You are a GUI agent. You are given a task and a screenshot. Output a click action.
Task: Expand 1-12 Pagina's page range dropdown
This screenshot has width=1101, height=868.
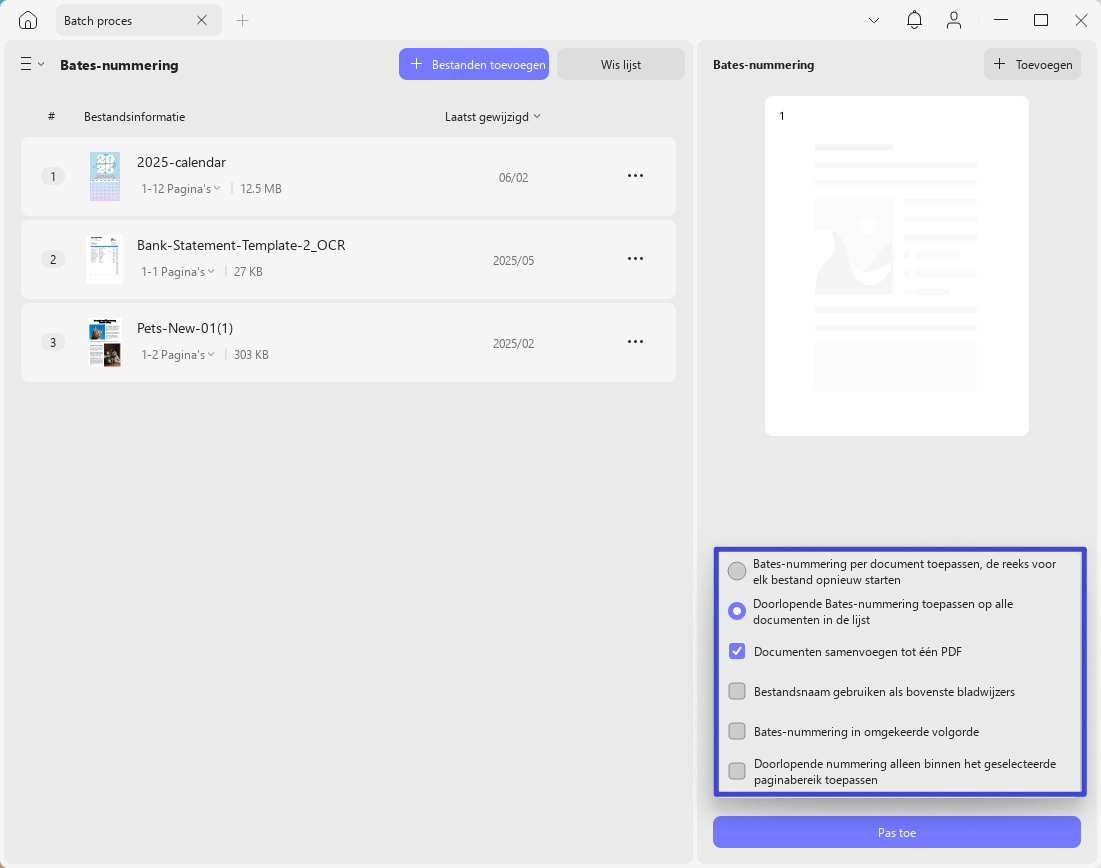(x=180, y=188)
